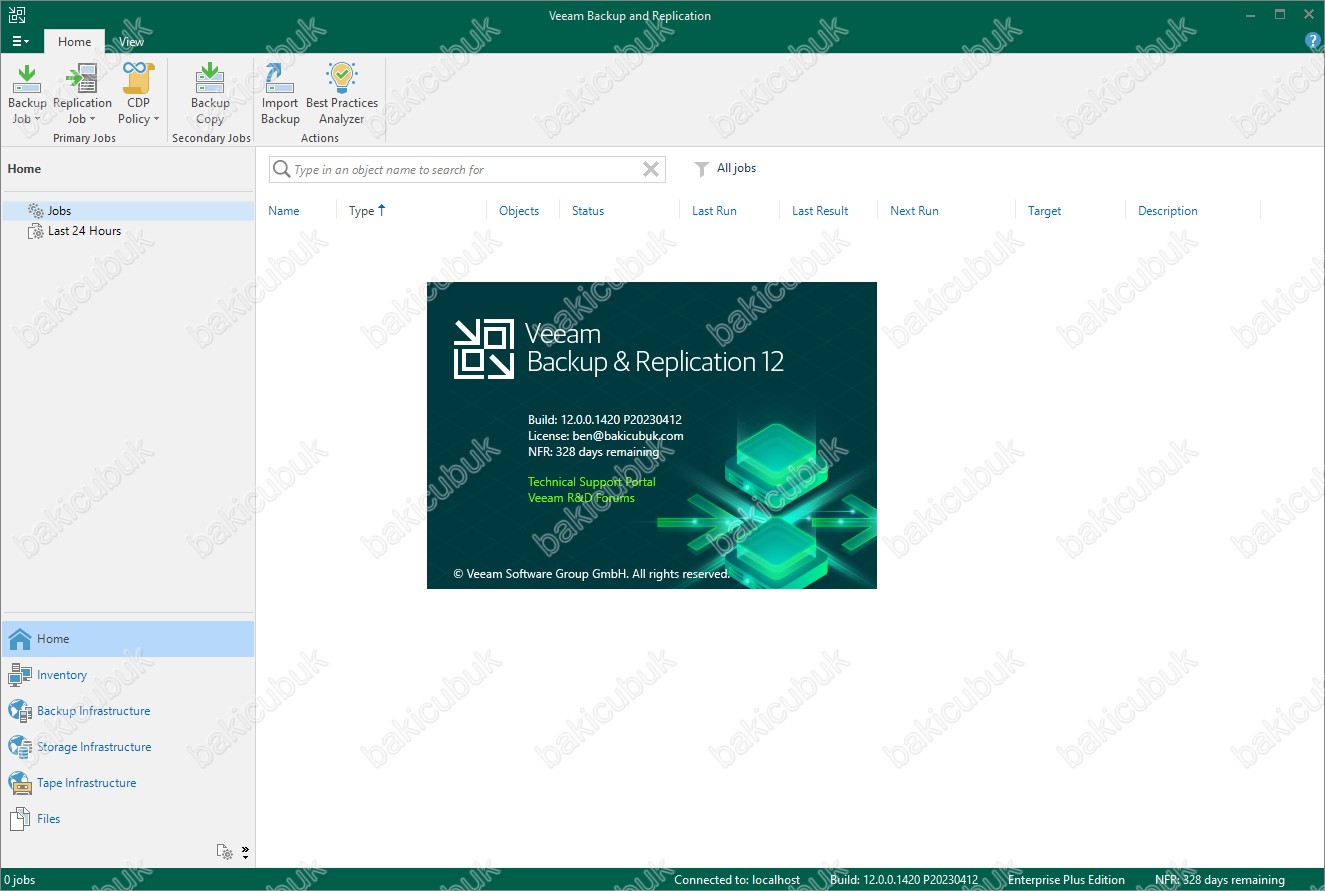Click the Last 24 Hours node icon
Image resolution: width=1325 pixels, height=891 pixels.
click(x=36, y=231)
